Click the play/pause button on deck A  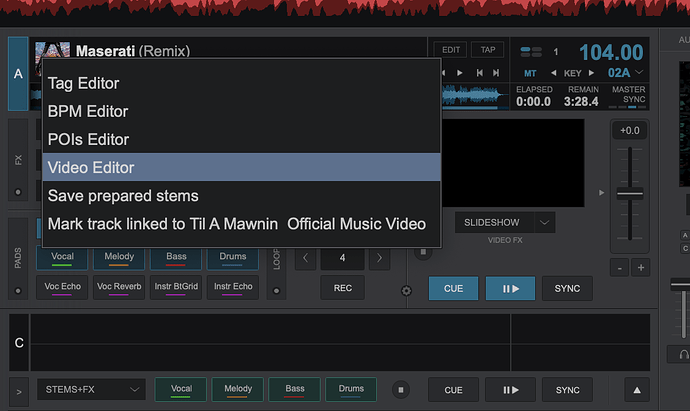coord(510,289)
